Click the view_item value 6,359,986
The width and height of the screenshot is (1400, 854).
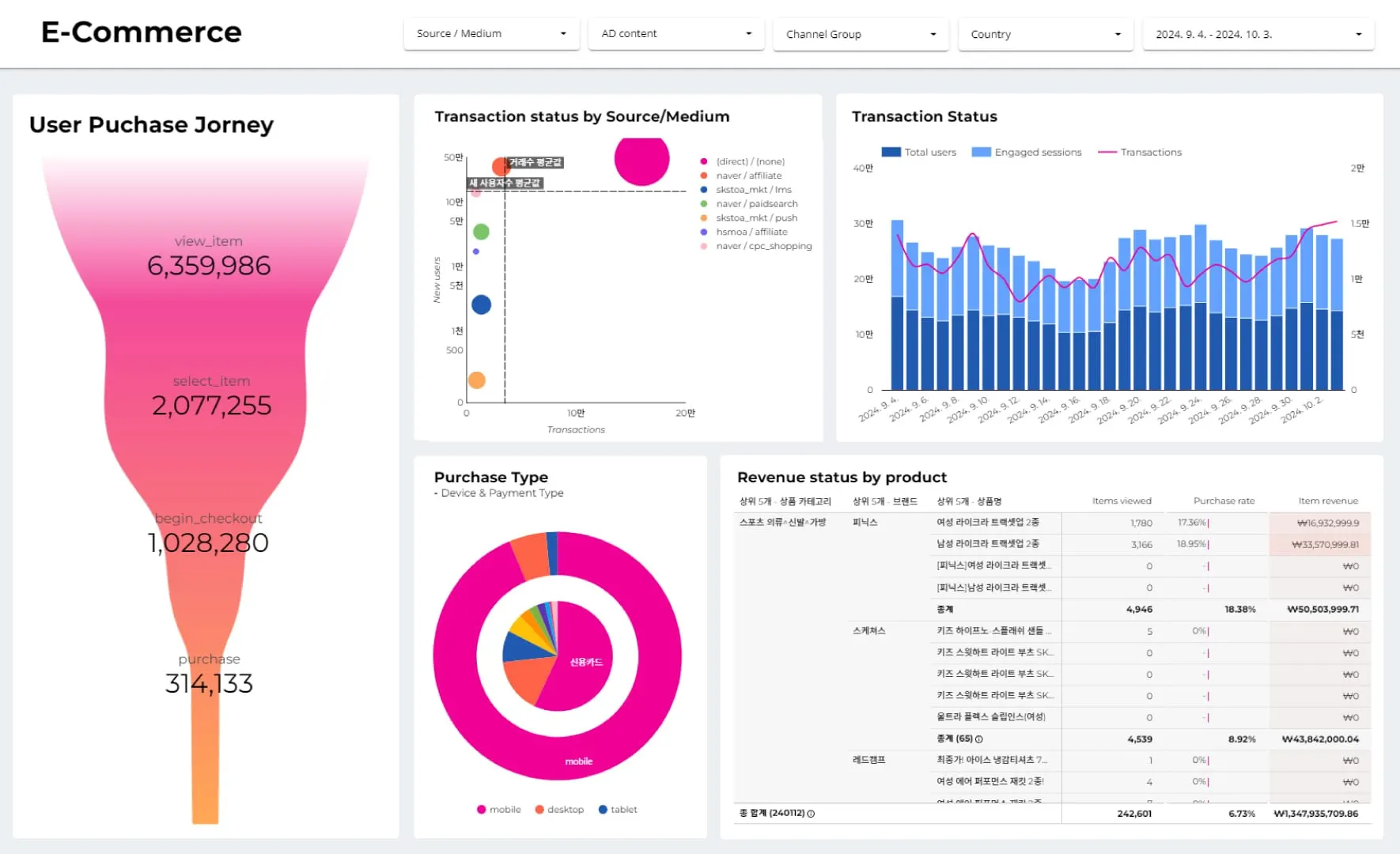click(209, 266)
